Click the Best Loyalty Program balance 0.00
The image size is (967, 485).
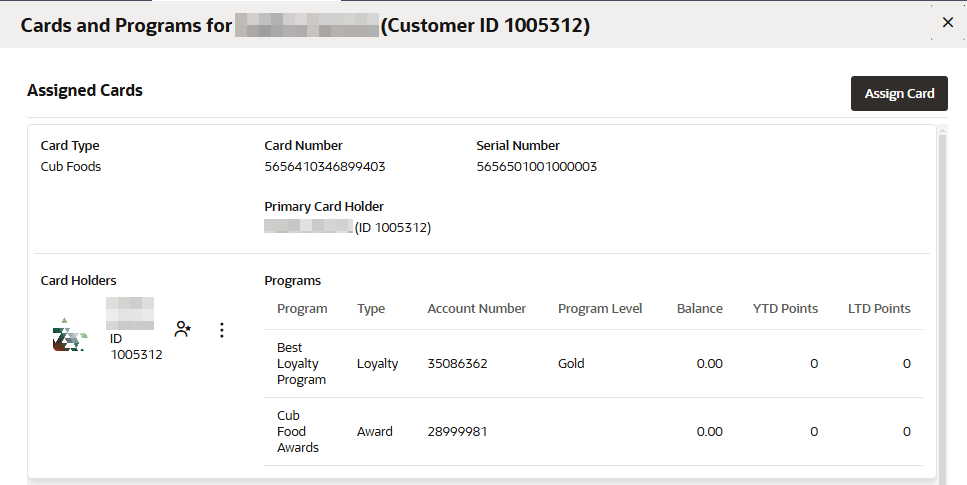pyautogui.click(x=710, y=363)
